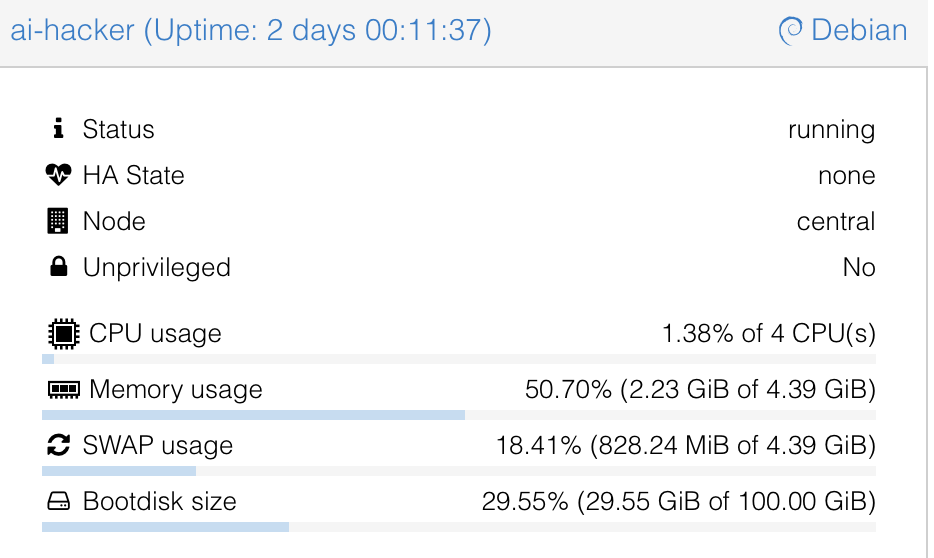
Task: Click the Memory usage RAM icon
Action: tap(63, 389)
